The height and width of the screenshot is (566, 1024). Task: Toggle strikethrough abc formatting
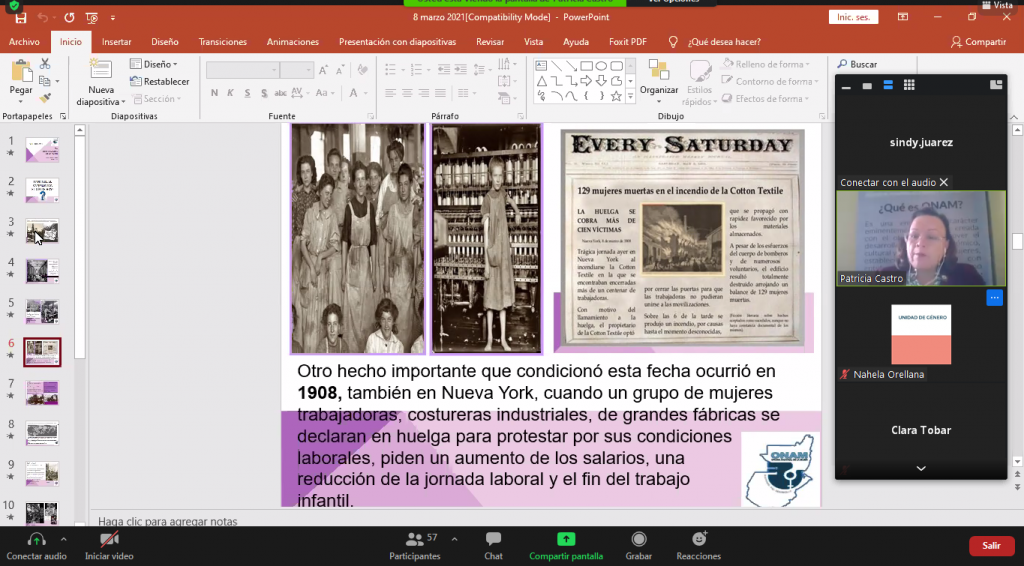(280, 93)
